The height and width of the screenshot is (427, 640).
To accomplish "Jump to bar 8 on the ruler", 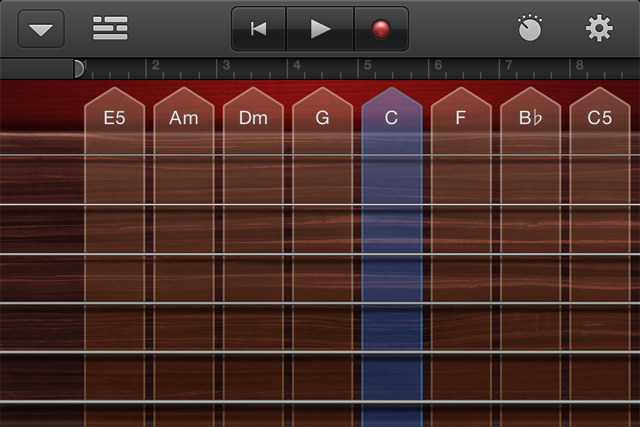I will coord(579,65).
